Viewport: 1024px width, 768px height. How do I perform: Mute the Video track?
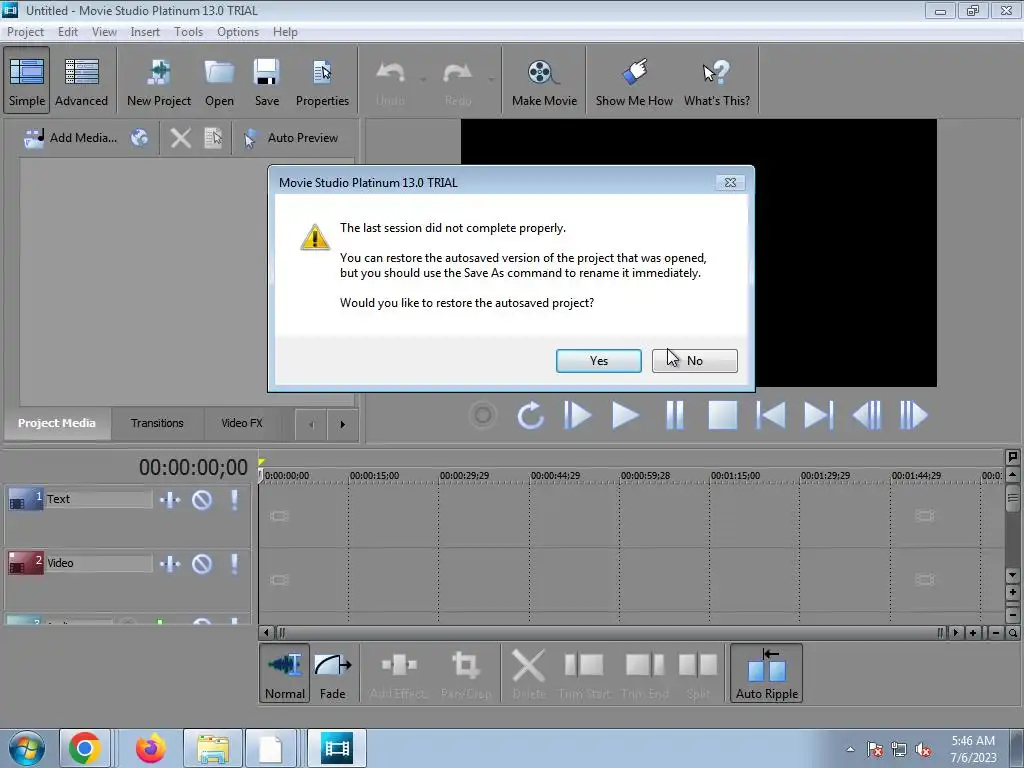[x=202, y=564]
